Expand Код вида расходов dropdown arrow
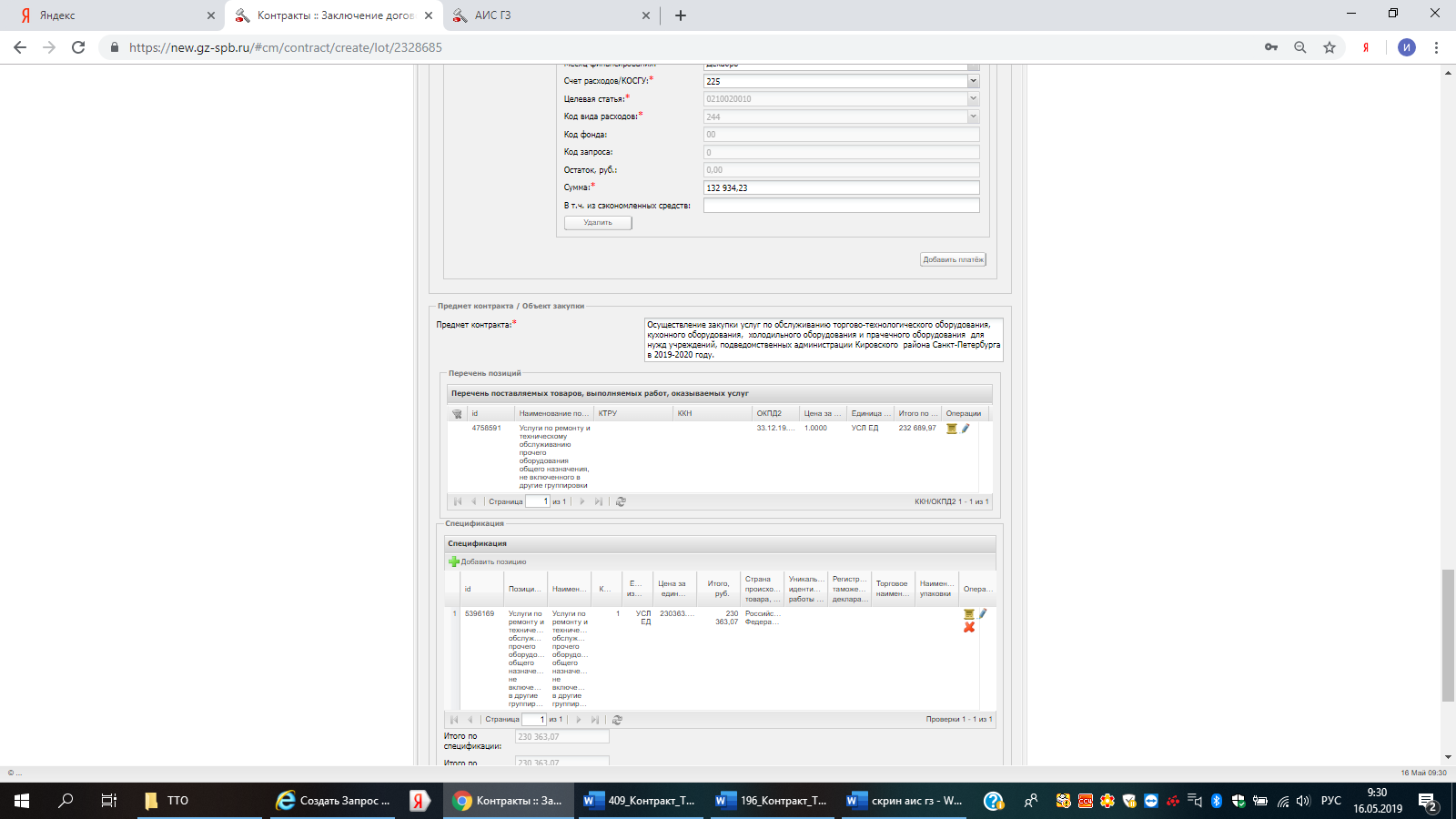 [x=973, y=116]
